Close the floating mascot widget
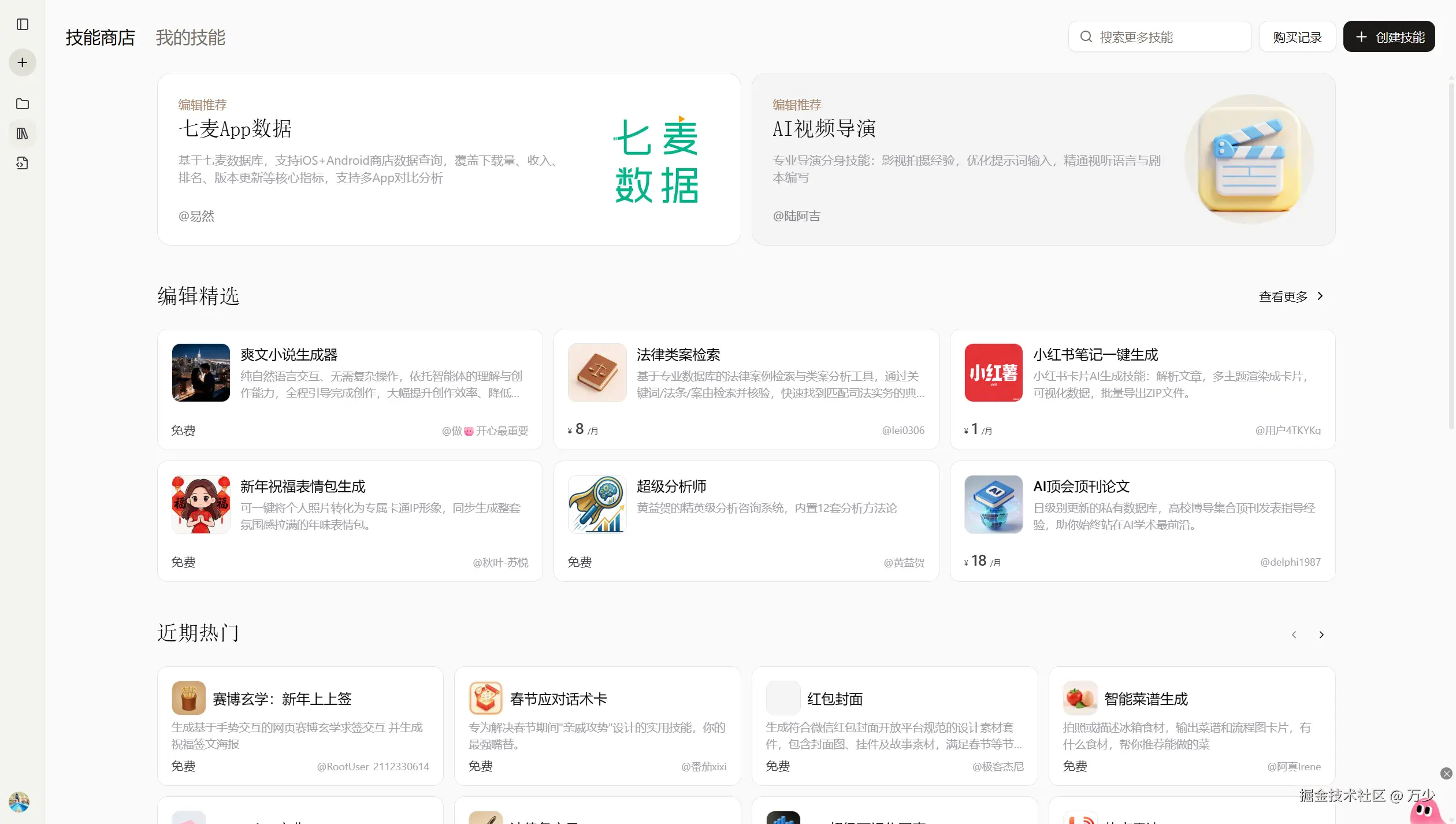This screenshot has height=824, width=1456. [1446, 774]
